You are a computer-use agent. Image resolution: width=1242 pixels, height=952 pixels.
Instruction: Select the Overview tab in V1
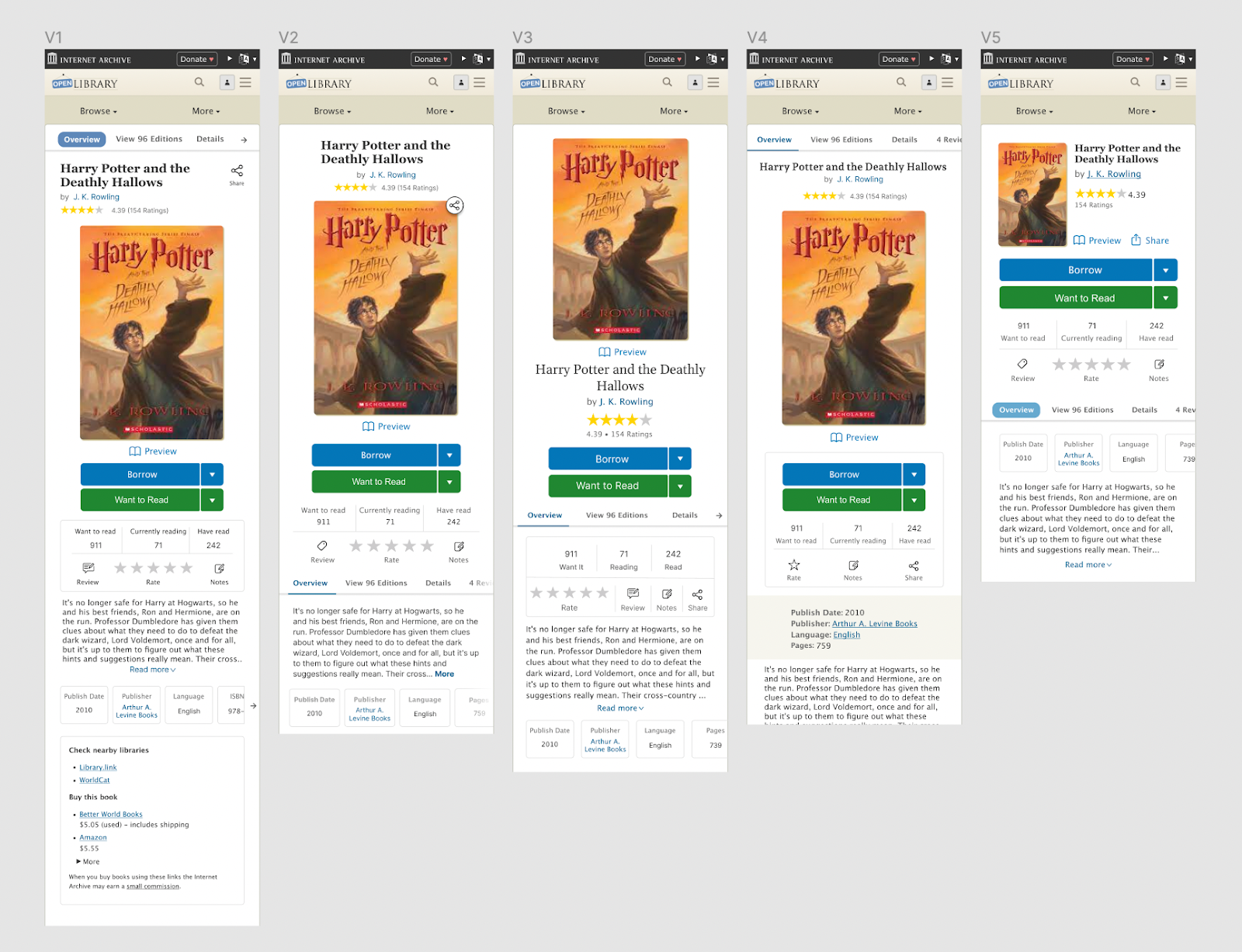tap(82, 140)
